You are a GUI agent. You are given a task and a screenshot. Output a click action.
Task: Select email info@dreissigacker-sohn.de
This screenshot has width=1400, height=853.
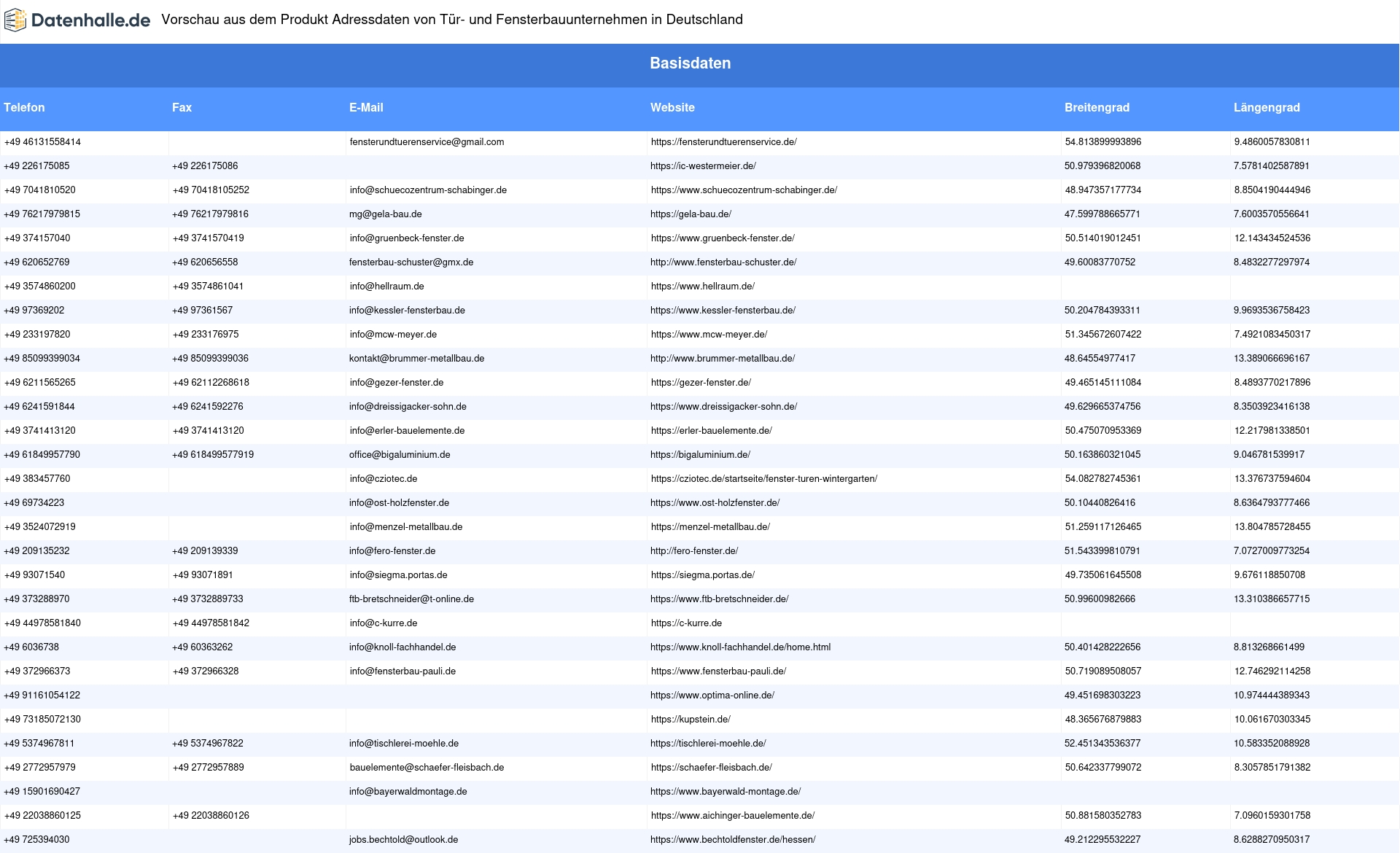(408, 407)
